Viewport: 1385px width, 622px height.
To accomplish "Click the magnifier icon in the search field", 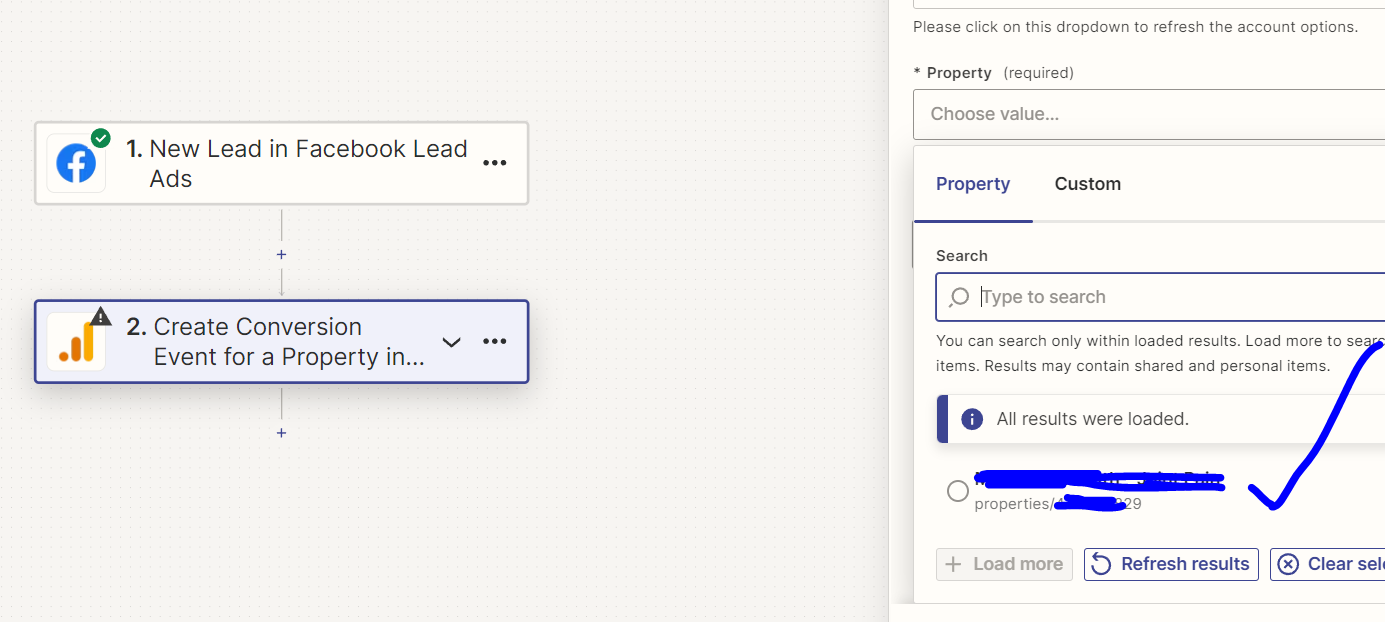I will pyautogui.click(x=959, y=297).
